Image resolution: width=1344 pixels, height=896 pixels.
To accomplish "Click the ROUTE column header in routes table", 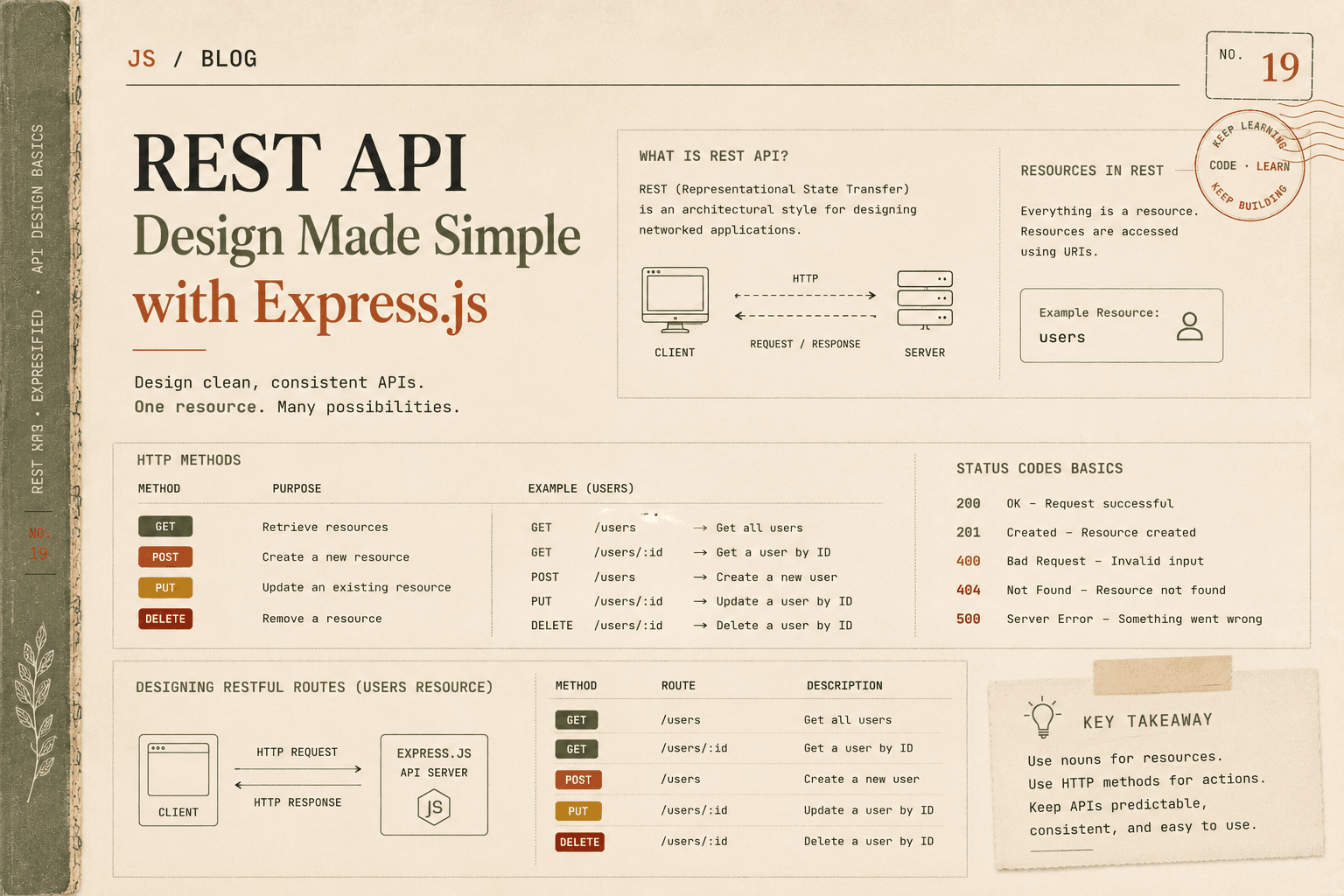I will pyautogui.click(x=678, y=686).
